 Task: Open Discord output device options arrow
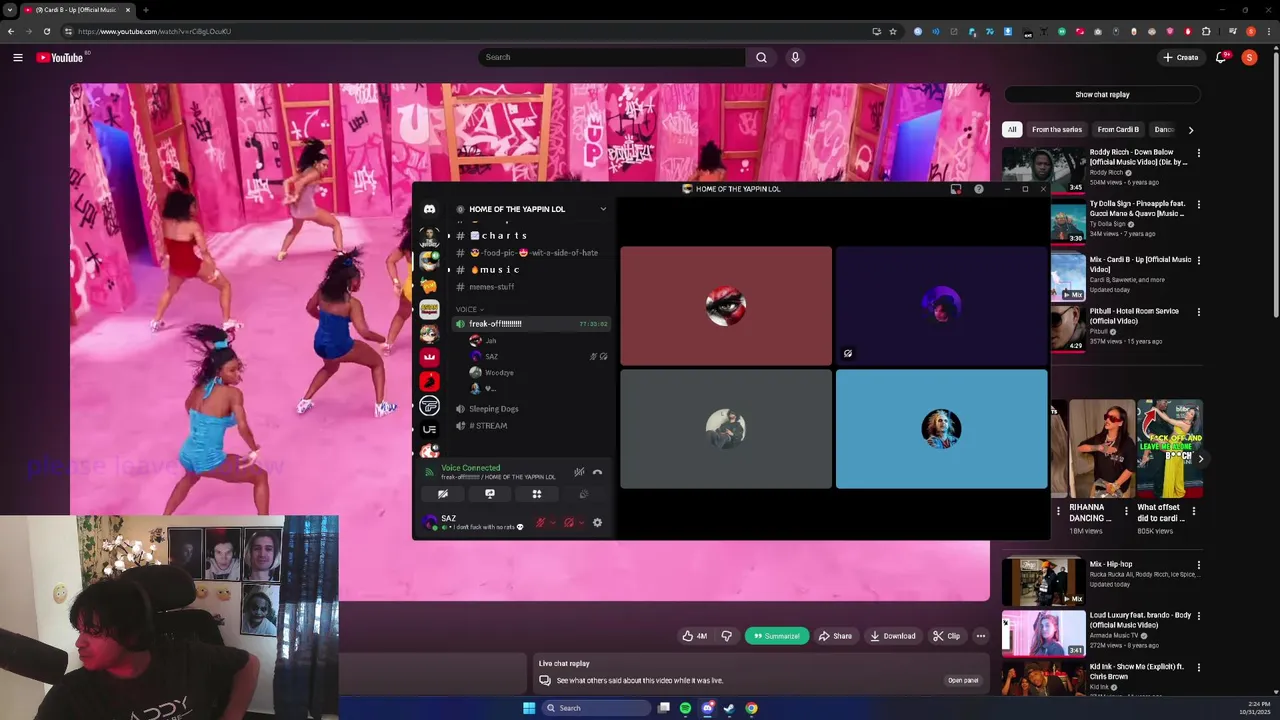(581, 522)
